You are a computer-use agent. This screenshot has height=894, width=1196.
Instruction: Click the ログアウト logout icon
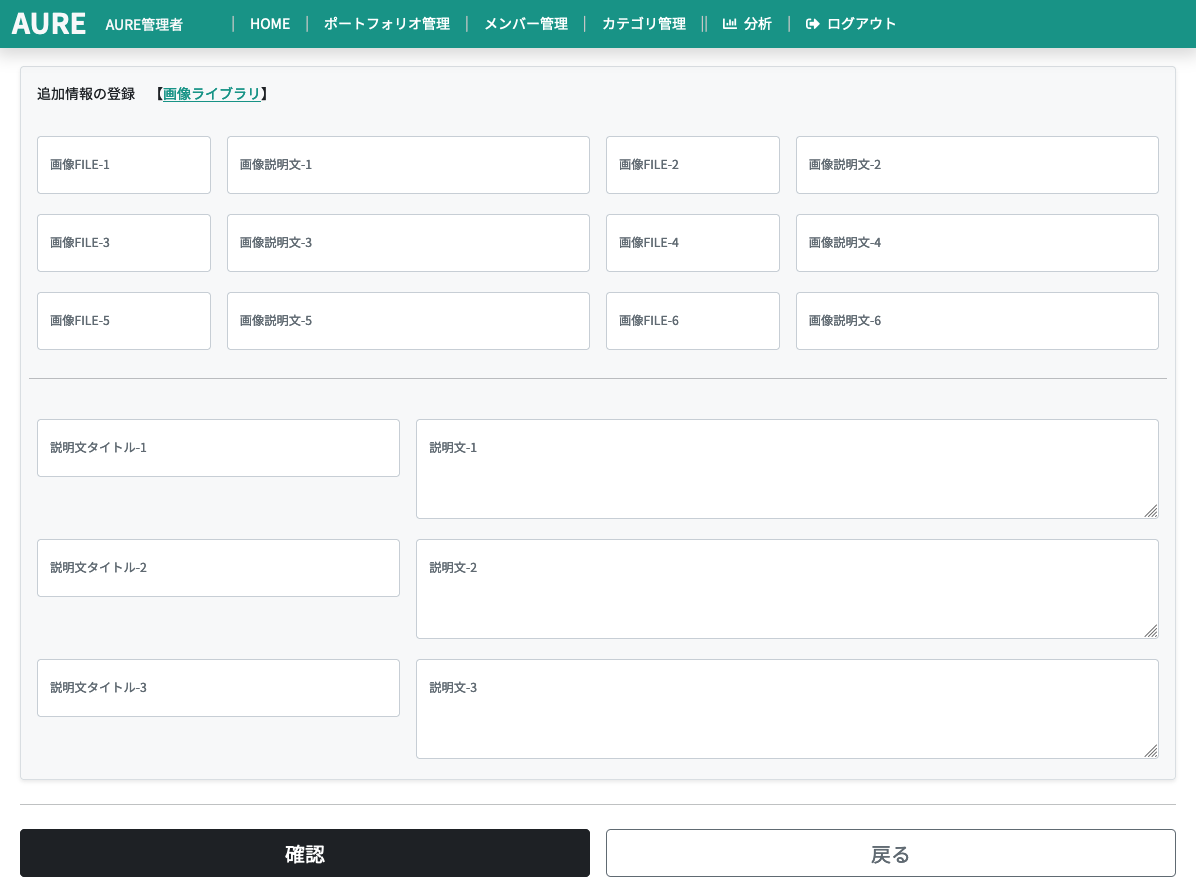812,24
